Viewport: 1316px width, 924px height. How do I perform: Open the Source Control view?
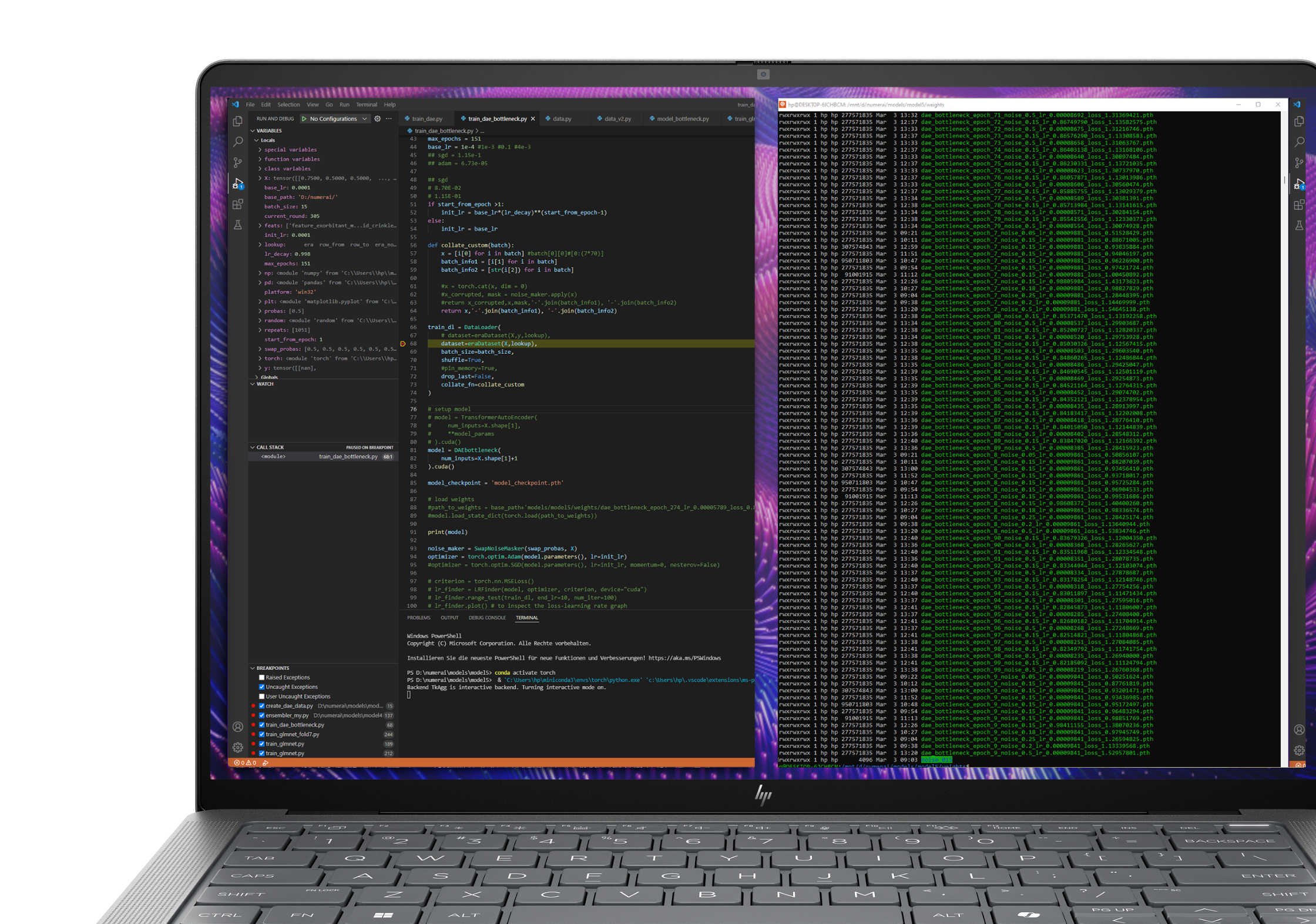(237, 162)
